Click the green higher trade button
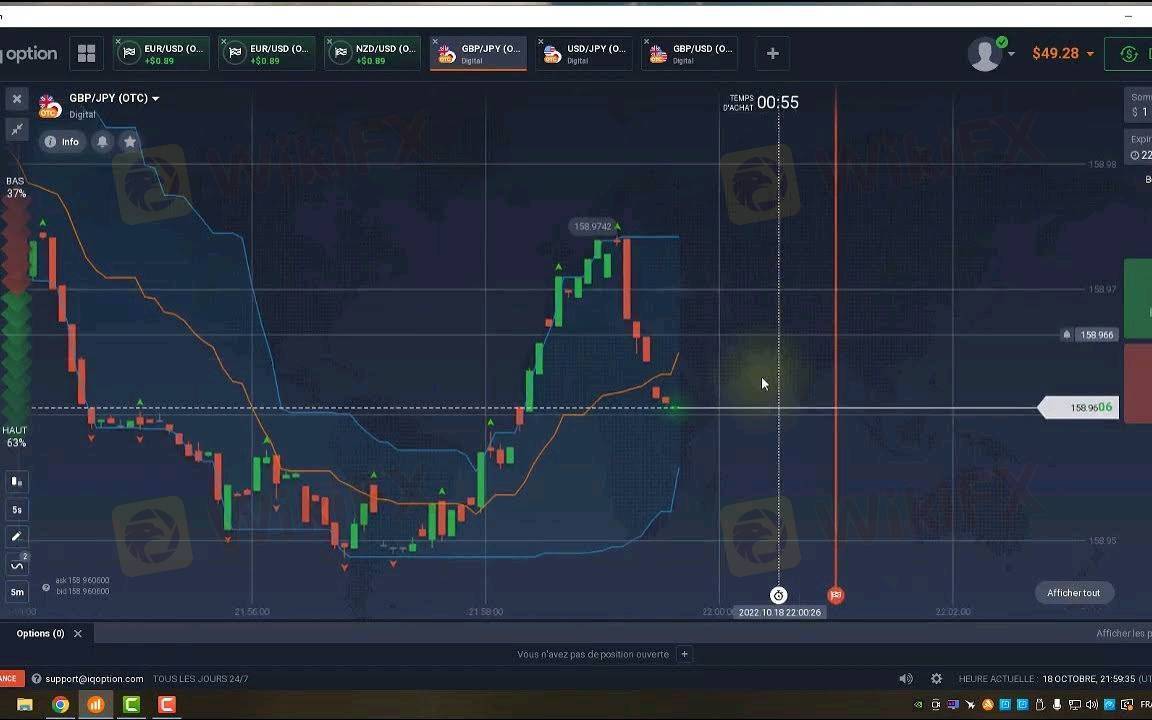This screenshot has height=720, width=1152. tap(1138, 298)
